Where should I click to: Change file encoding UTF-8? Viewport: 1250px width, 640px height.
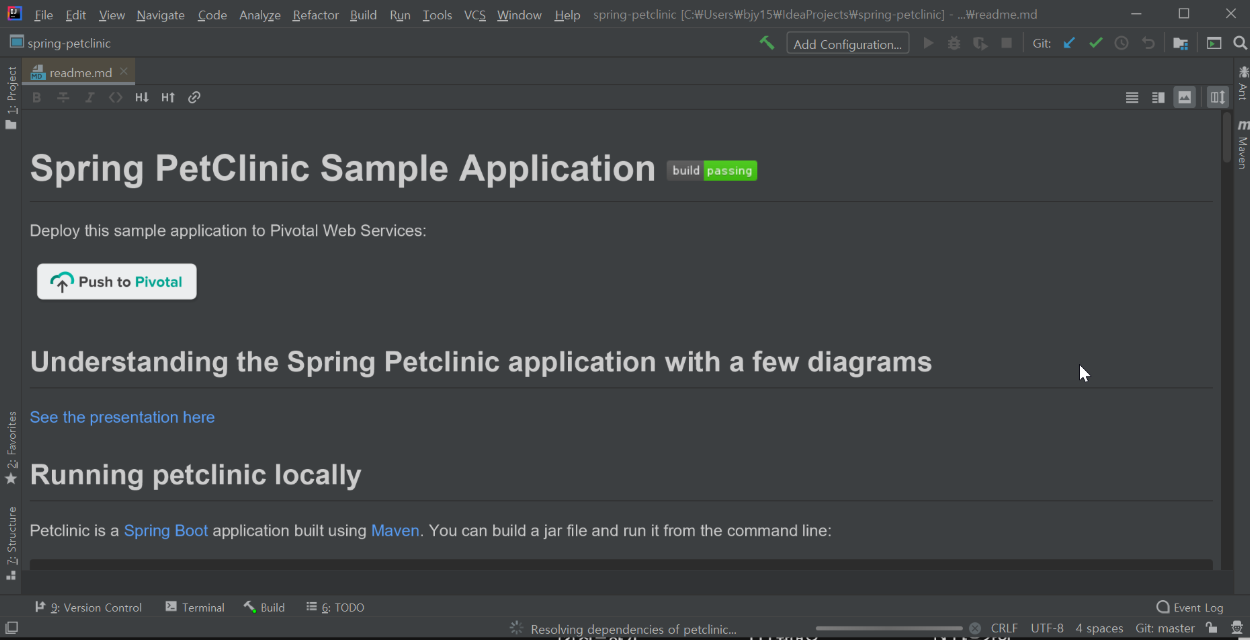(x=1047, y=628)
